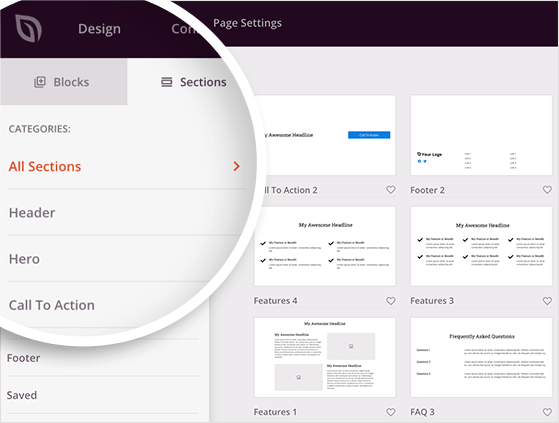The height and width of the screenshot is (423, 559).
Task: Click the CATEGORIES heading text
Action: 40,129
